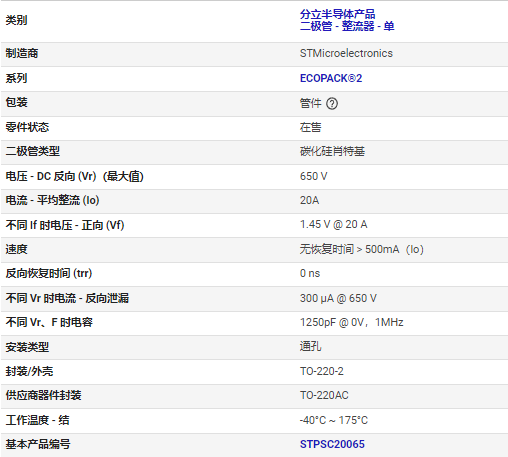This screenshot has height=457, width=508.
Task: Click the TO-220AC supplier package value
Action: pos(324,395)
